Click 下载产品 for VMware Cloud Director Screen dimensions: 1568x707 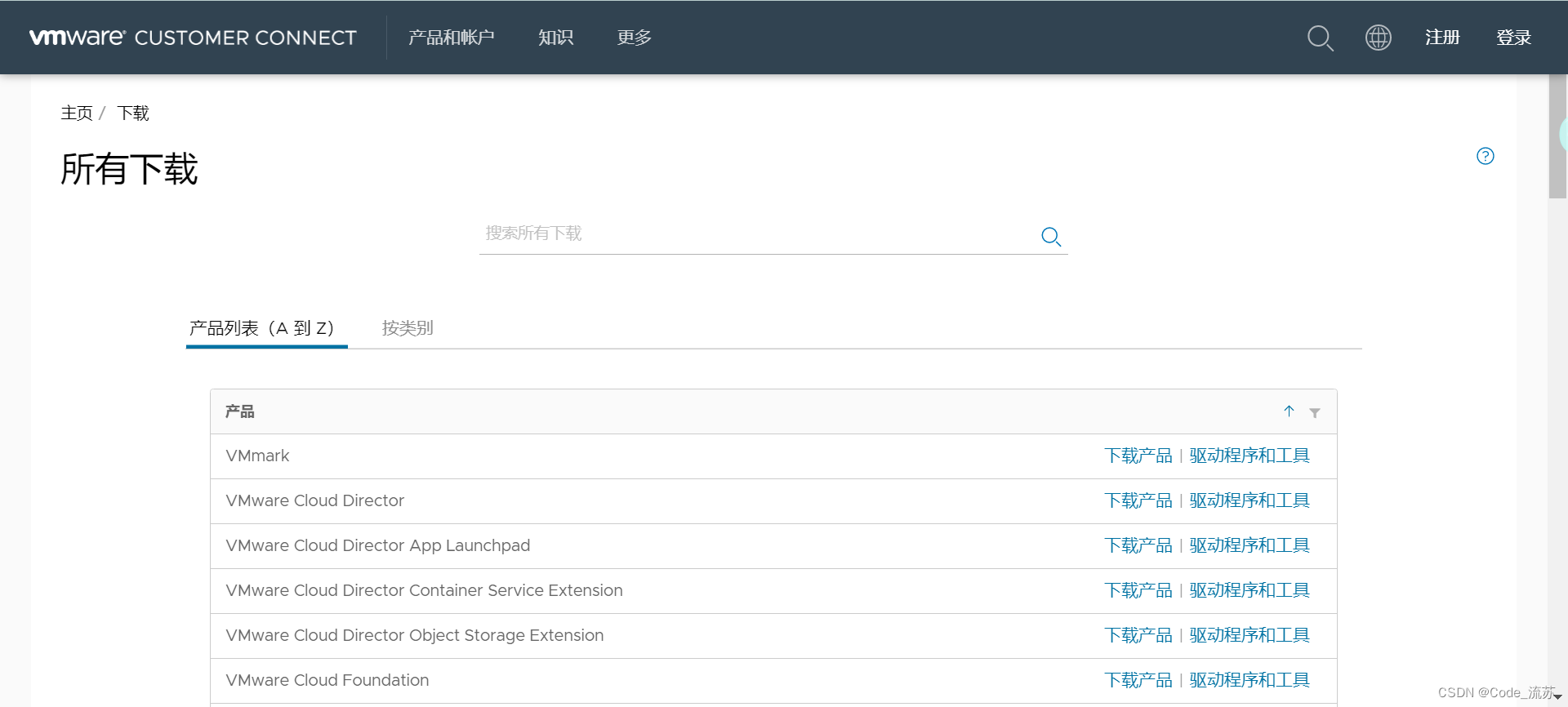pos(1138,500)
